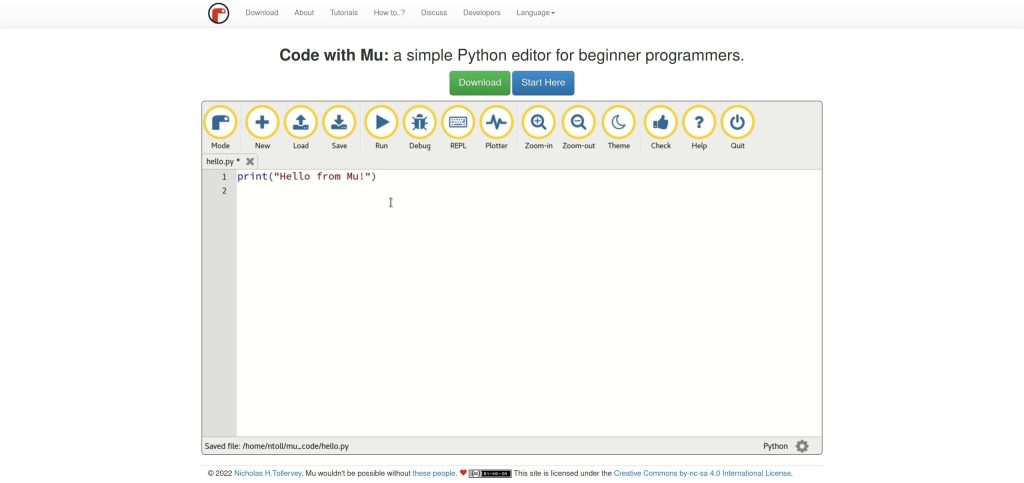Click the Quit power icon
The image size is (1024, 483).
pyautogui.click(x=737, y=123)
